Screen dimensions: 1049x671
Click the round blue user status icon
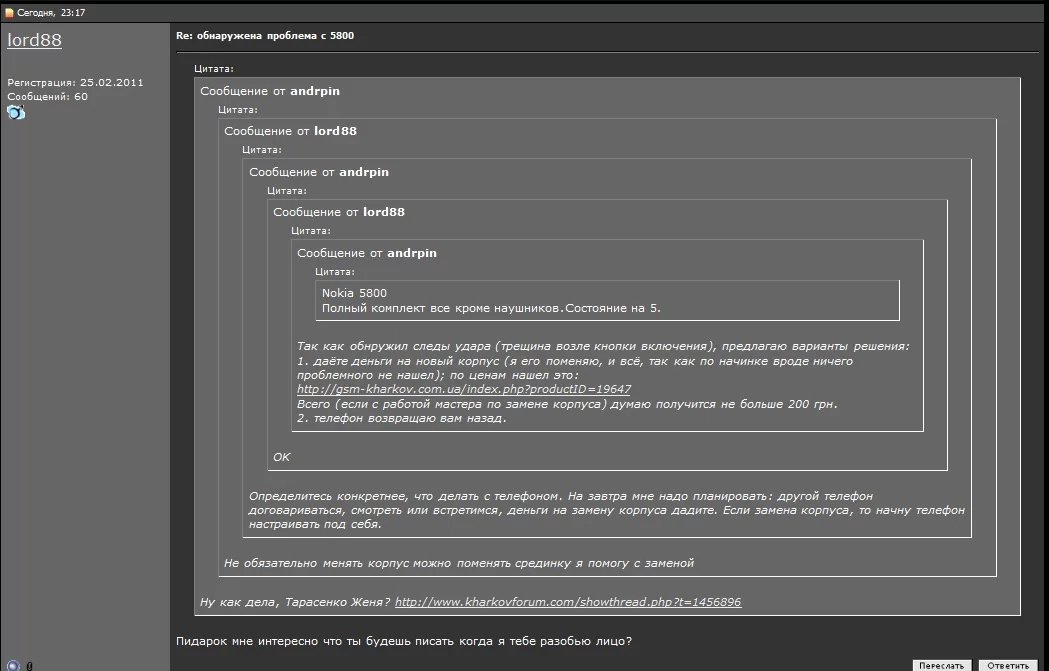[13, 666]
